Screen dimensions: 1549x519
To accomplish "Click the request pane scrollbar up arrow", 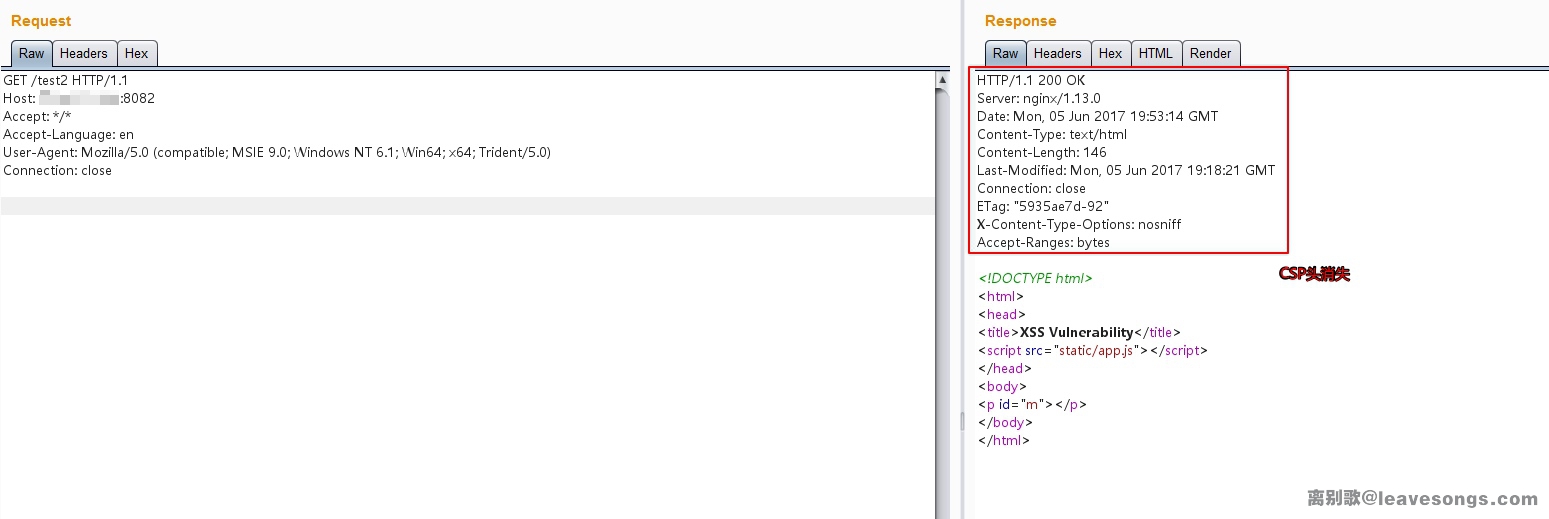I will [942, 78].
